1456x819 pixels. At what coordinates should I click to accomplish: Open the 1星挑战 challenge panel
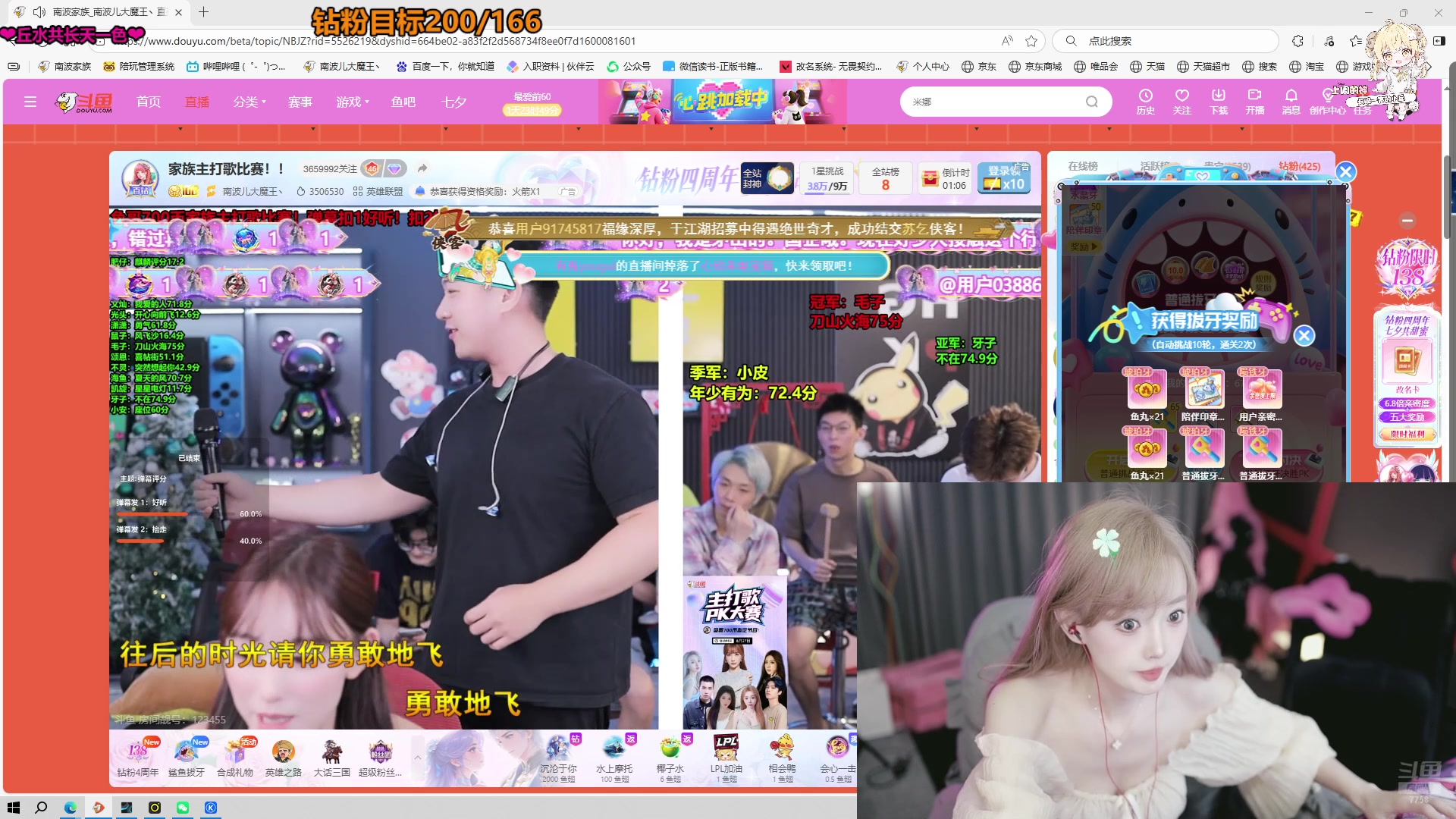(827, 178)
